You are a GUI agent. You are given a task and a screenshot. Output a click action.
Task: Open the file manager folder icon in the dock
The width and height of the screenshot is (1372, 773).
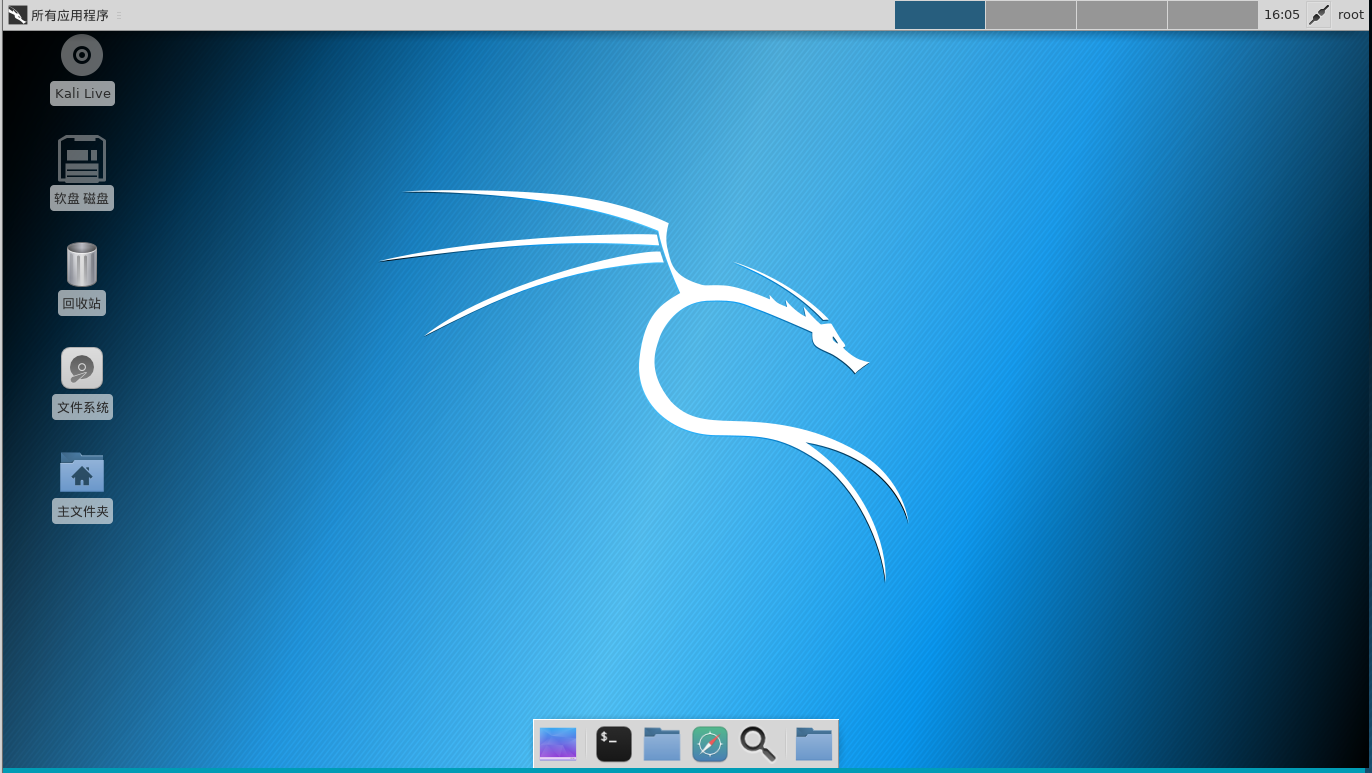click(x=662, y=743)
